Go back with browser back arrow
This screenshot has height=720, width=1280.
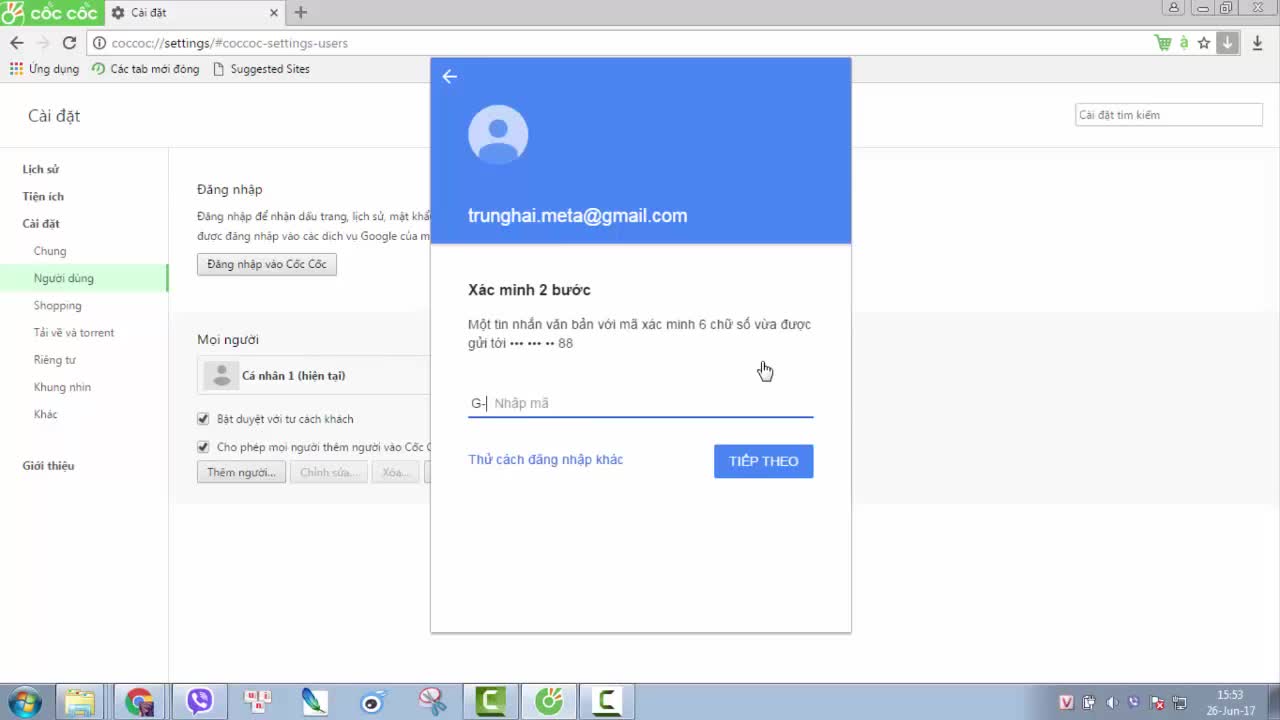point(16,43)
